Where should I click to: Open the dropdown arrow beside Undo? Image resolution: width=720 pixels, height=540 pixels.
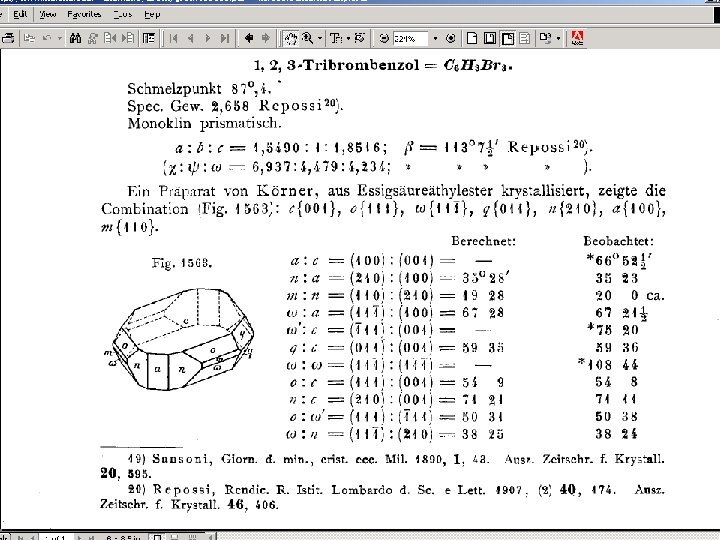59,38
